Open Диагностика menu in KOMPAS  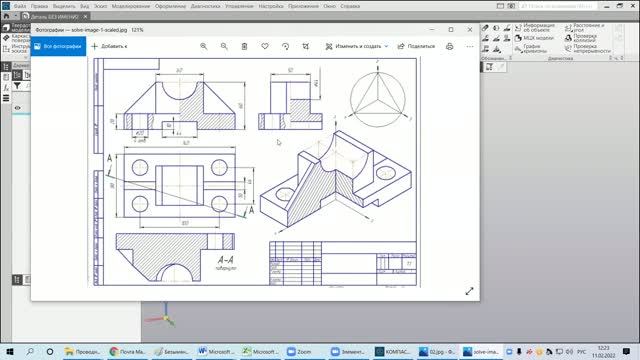[x=205, y=6]
